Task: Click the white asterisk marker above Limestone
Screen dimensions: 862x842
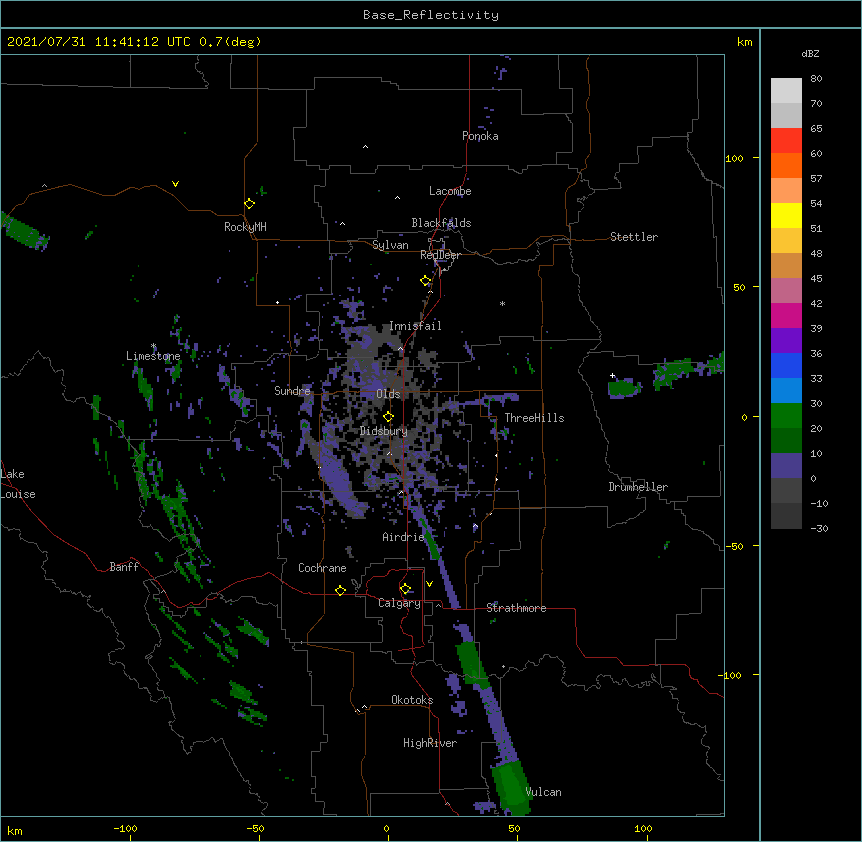Action: [x=153, y=346]
